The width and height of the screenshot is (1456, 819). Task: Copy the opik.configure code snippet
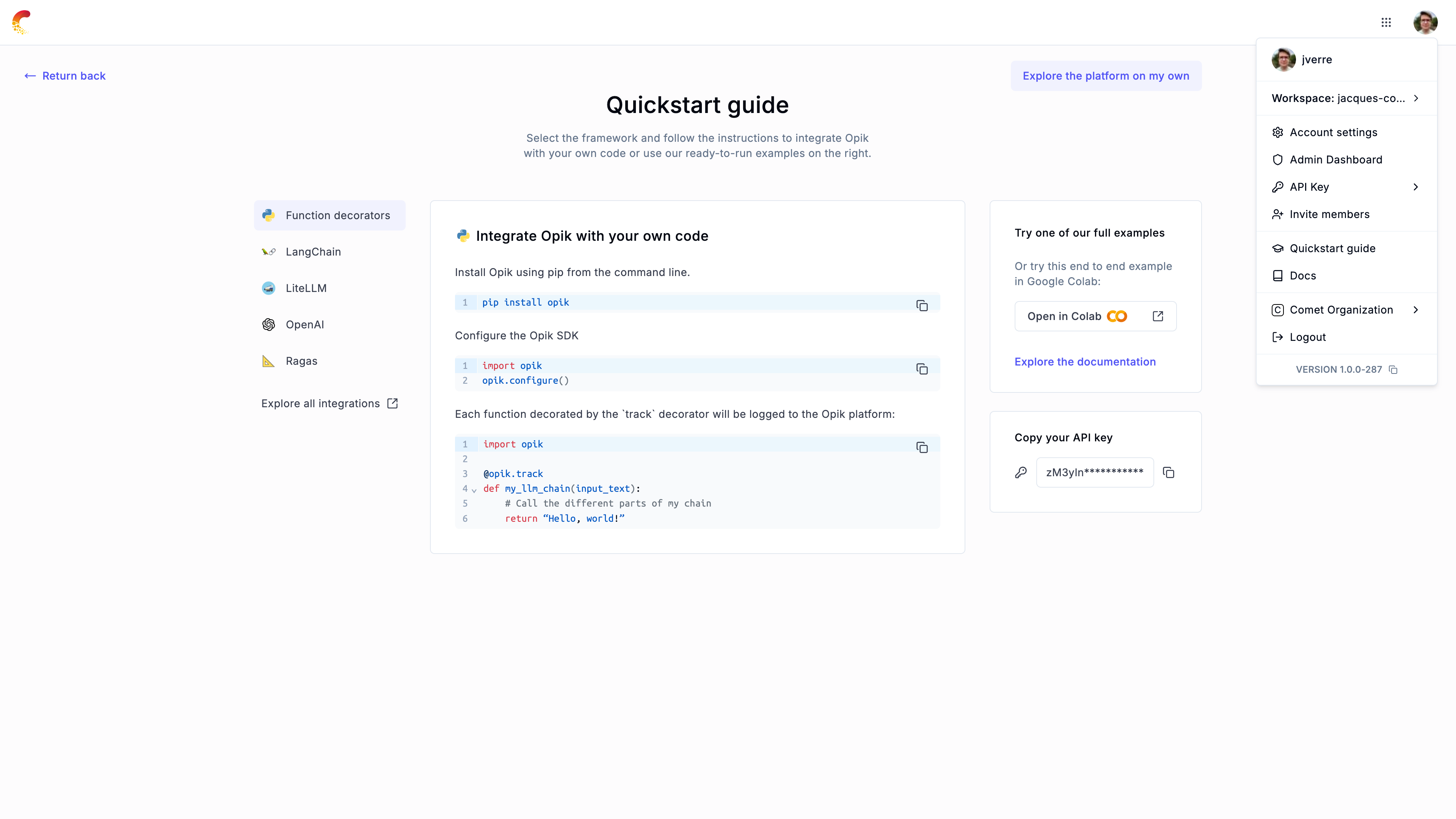click(922, 369)
